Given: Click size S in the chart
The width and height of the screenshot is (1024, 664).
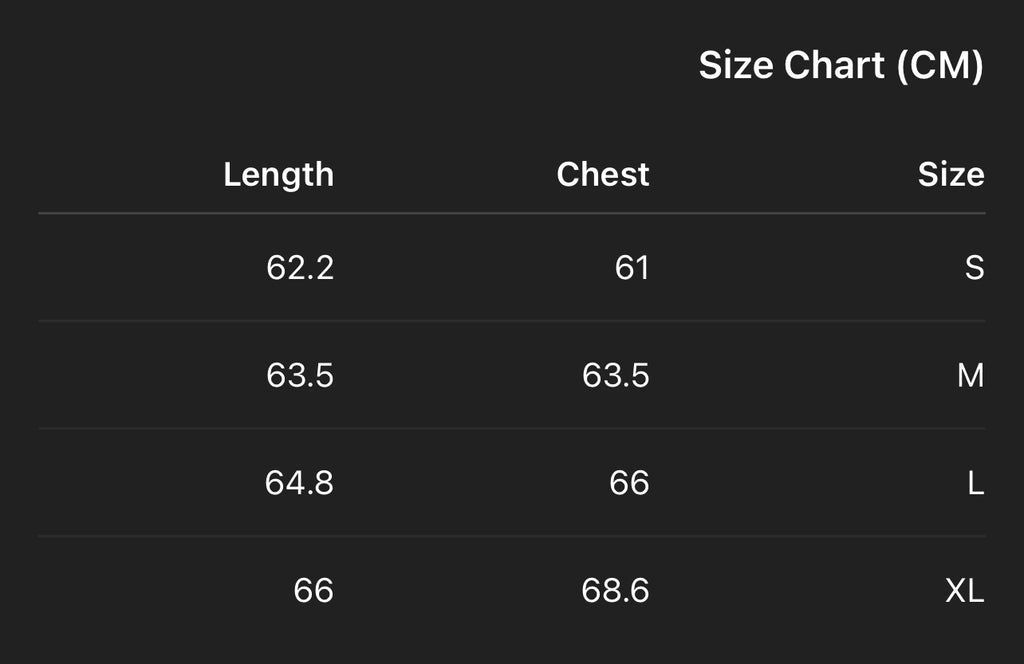Looking at the screenshot, I should 974,268.
